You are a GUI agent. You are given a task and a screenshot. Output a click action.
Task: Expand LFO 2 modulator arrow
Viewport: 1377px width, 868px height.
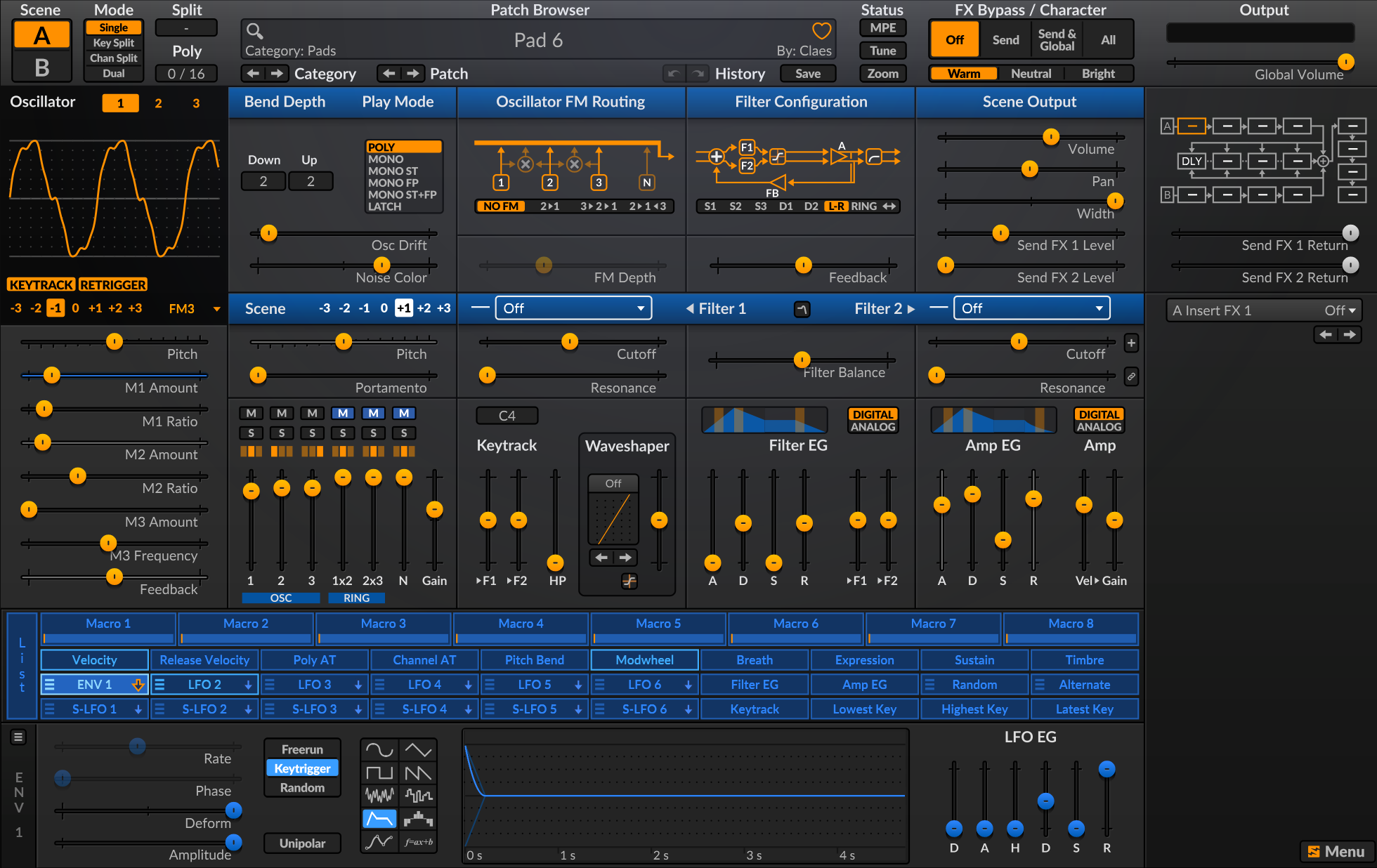pyautogui.click(x=248, y=685)
